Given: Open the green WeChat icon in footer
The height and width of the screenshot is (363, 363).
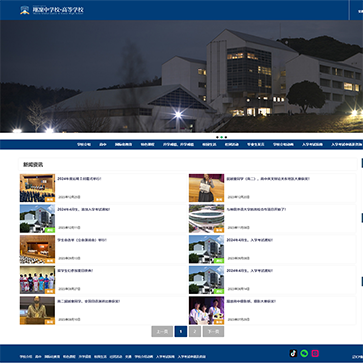Looking at the screenshot, I should tap(304, 353).
